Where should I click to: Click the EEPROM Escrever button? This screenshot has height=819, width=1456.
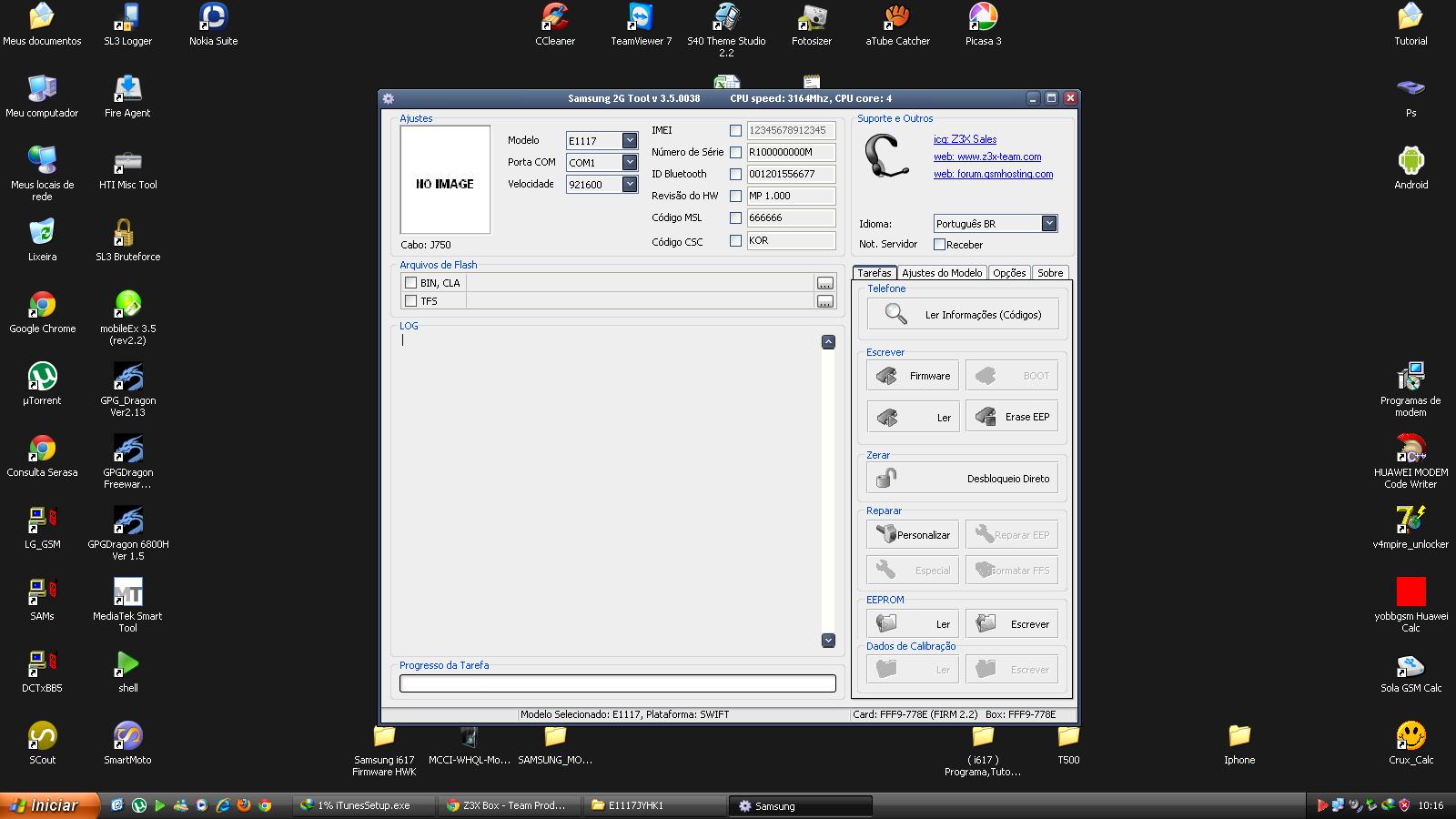[1012, 623]
